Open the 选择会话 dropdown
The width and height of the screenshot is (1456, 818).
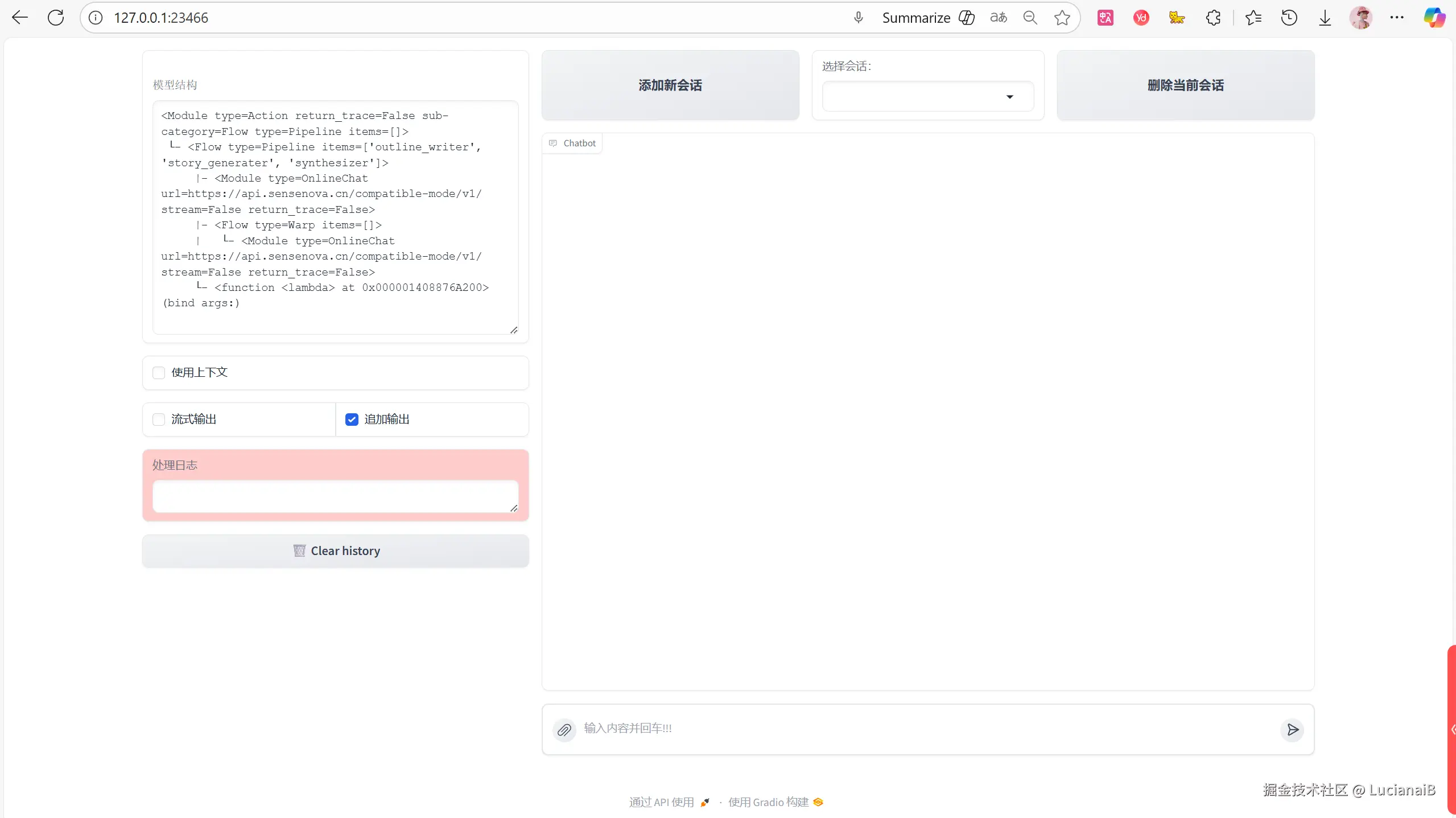(927, 97)
